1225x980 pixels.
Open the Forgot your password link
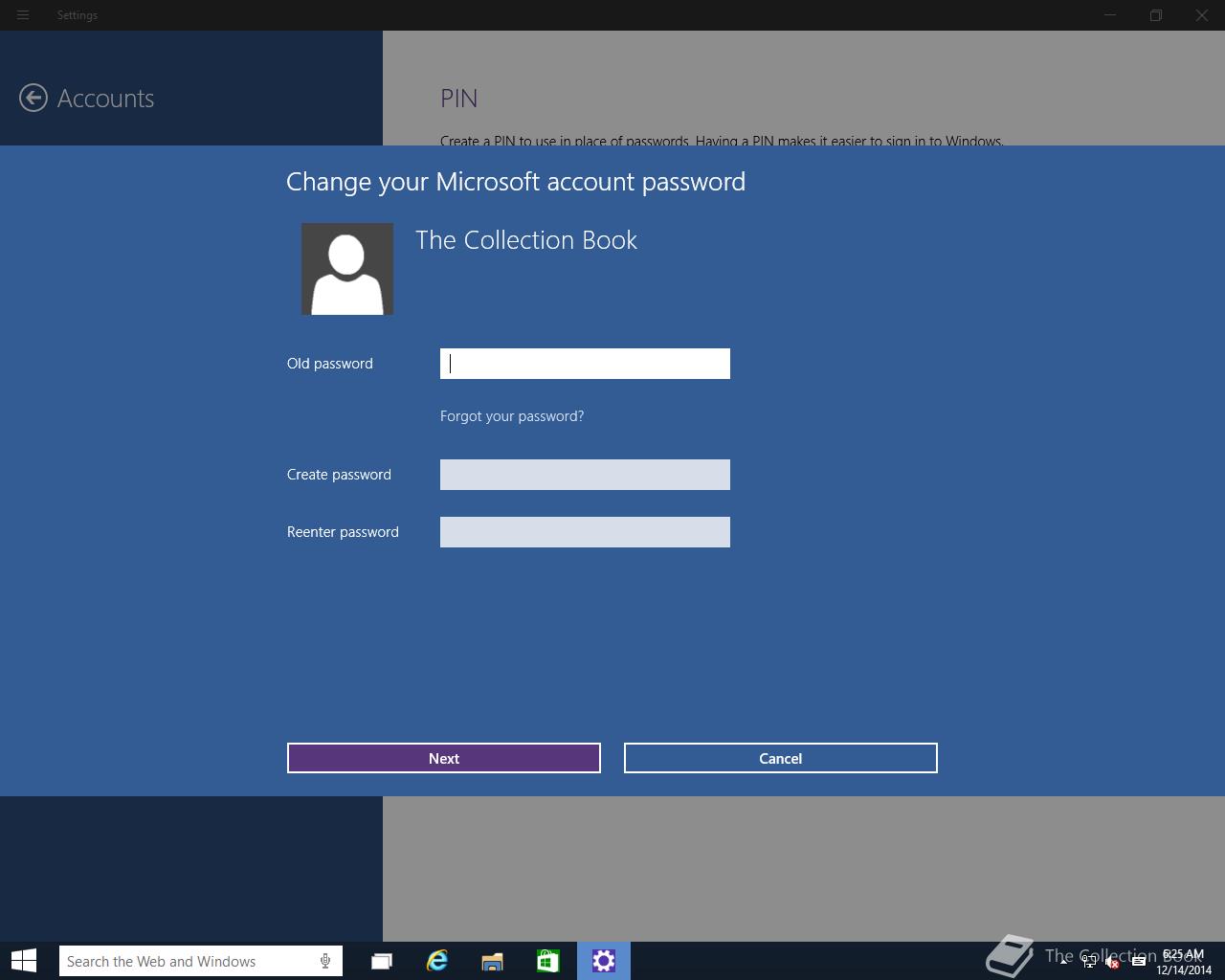(x=512, y=416)
